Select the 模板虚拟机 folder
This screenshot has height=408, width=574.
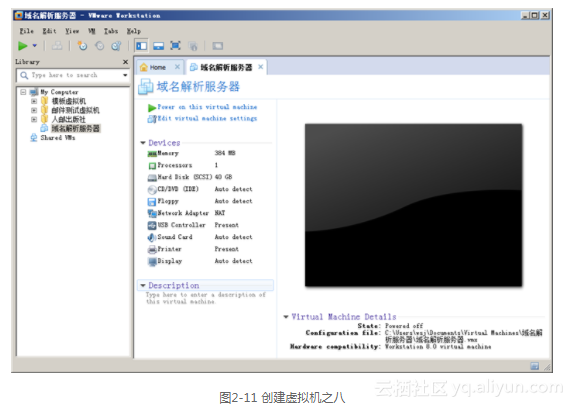(68, 101)
